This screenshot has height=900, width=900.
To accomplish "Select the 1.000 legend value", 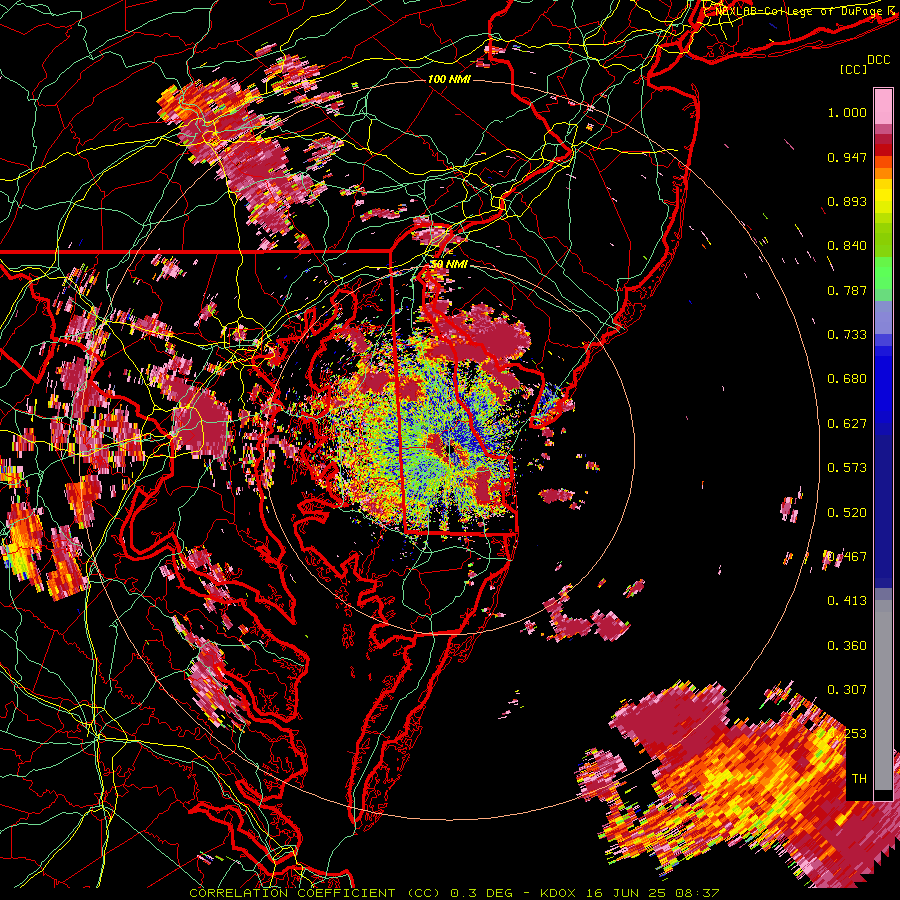I will click(x=847, y=112).
